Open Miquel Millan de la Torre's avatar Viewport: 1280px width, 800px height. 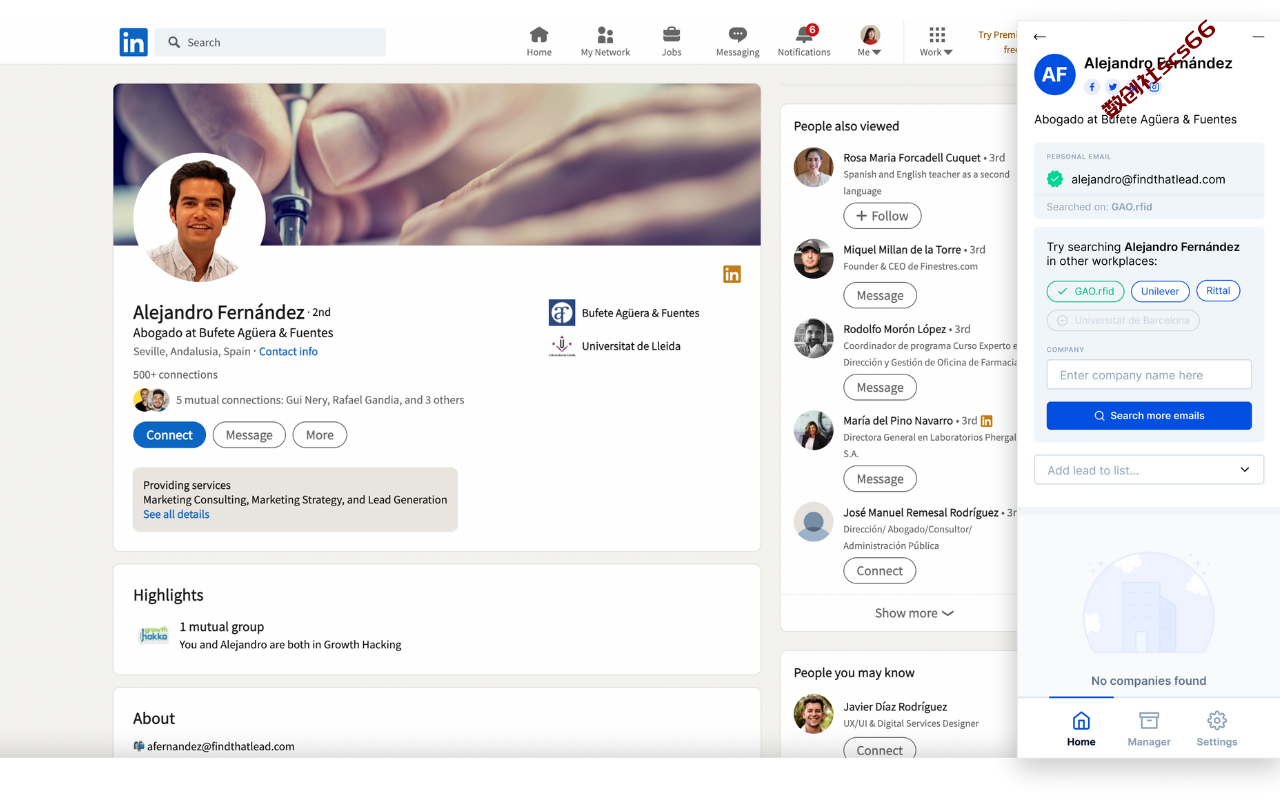click(814, 259)
